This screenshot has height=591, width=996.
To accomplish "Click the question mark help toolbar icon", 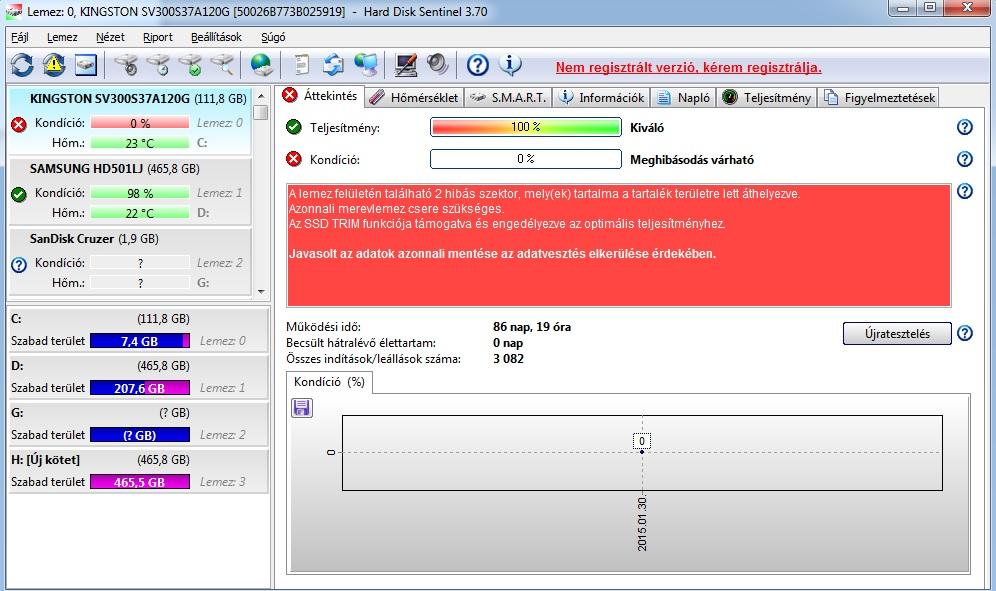I will [478, 65].
